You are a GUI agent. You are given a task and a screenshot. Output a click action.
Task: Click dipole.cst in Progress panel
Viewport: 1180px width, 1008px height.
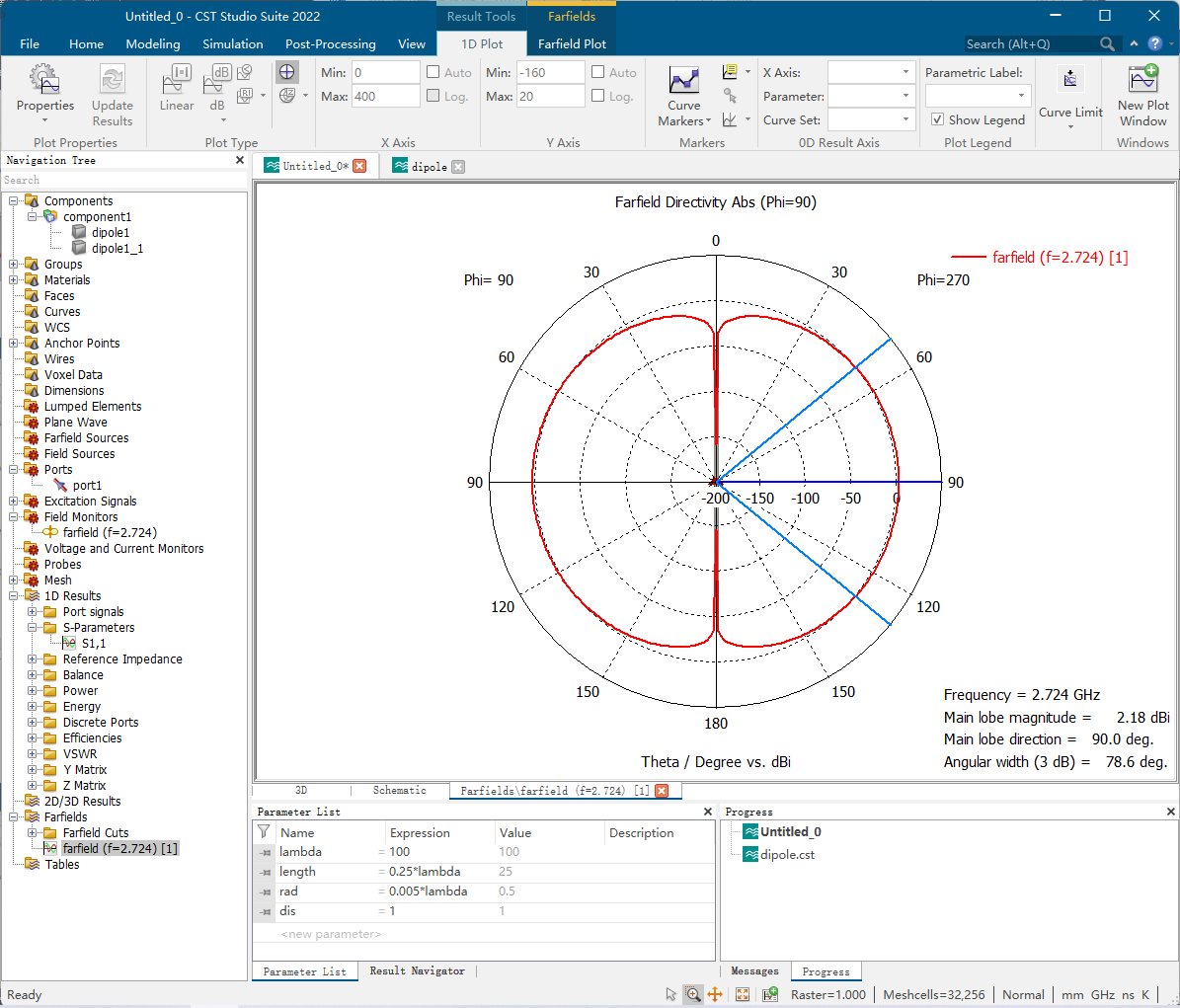click(787, 855)
